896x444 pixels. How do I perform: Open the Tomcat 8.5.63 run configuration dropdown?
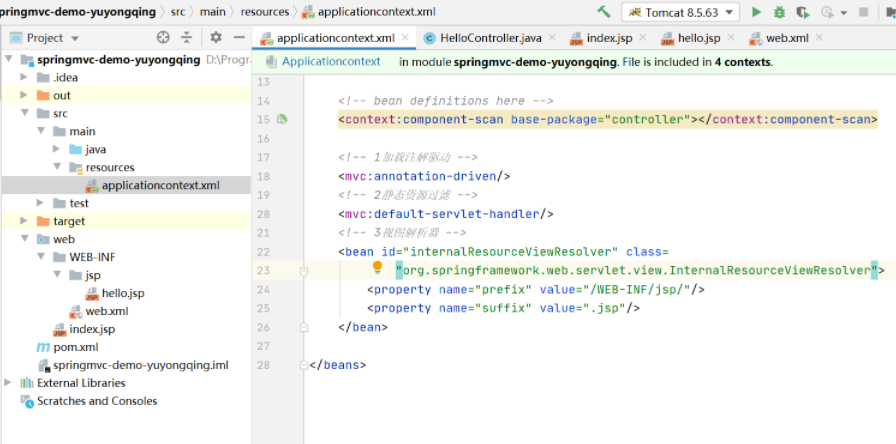[x=680, y=12]
